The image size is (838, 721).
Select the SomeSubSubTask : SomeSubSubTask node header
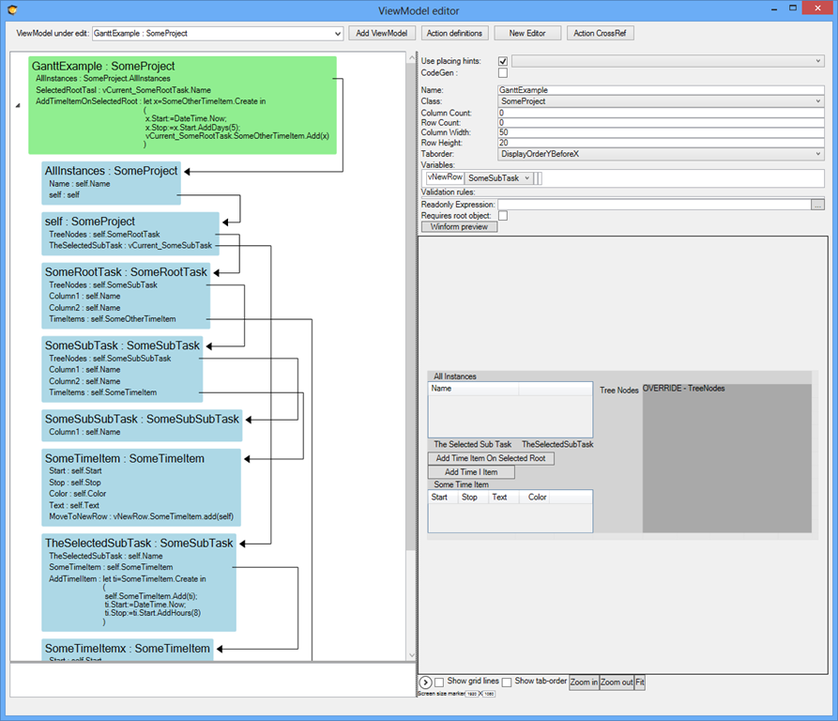click(142, 419)
